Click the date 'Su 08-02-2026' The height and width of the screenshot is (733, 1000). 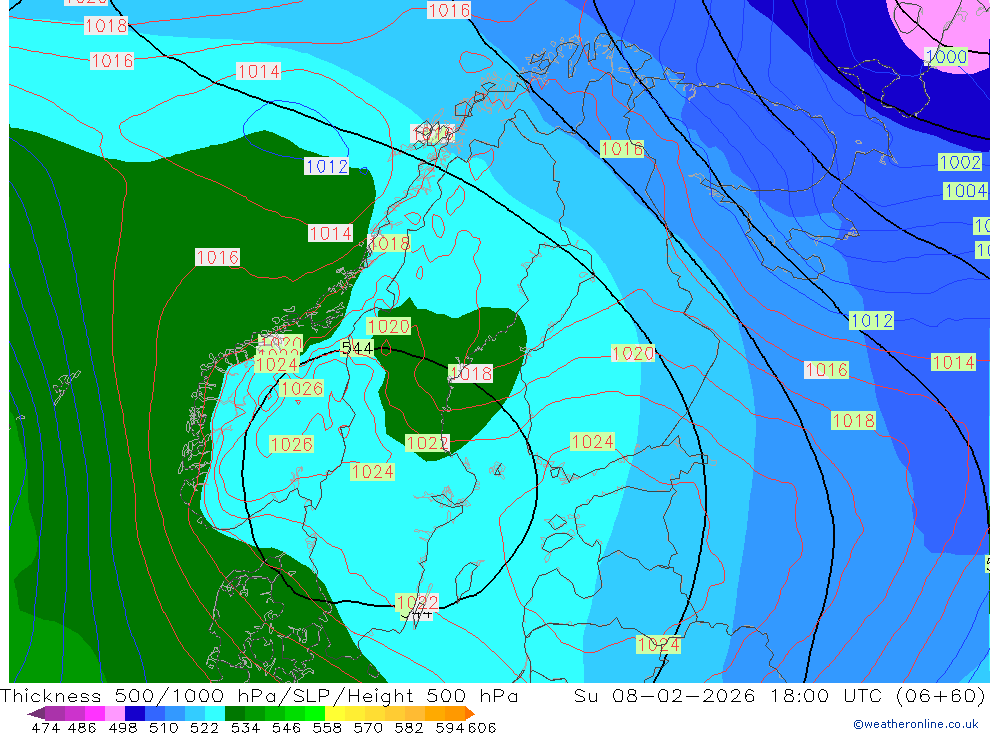click(664, 695)
